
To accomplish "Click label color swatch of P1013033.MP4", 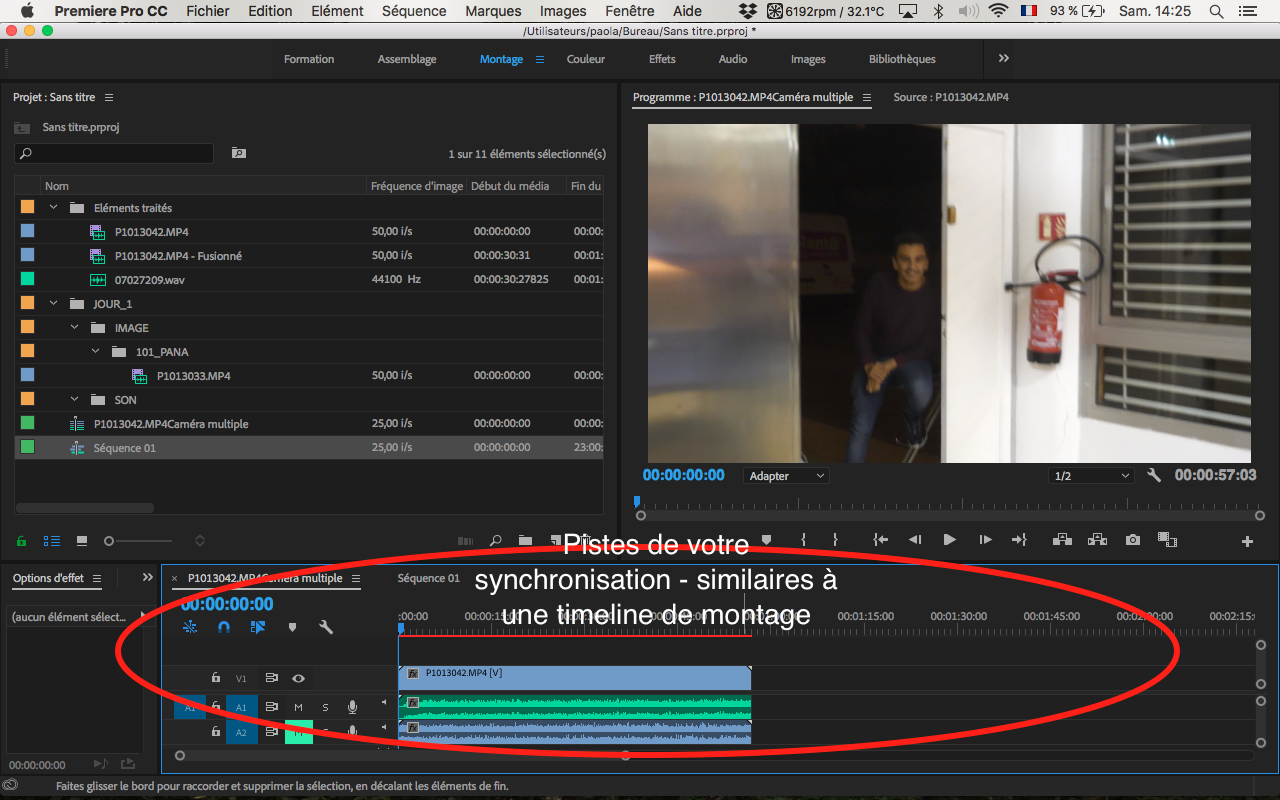I will click(28, 375).
